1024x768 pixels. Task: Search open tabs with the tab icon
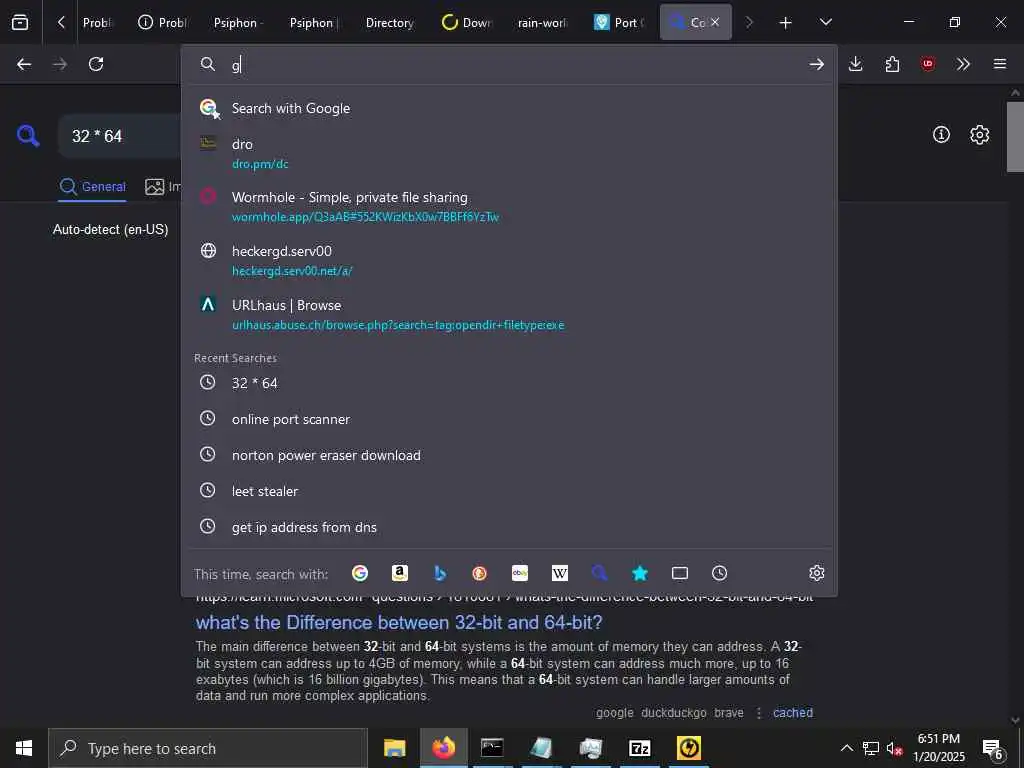coord(680,573)
